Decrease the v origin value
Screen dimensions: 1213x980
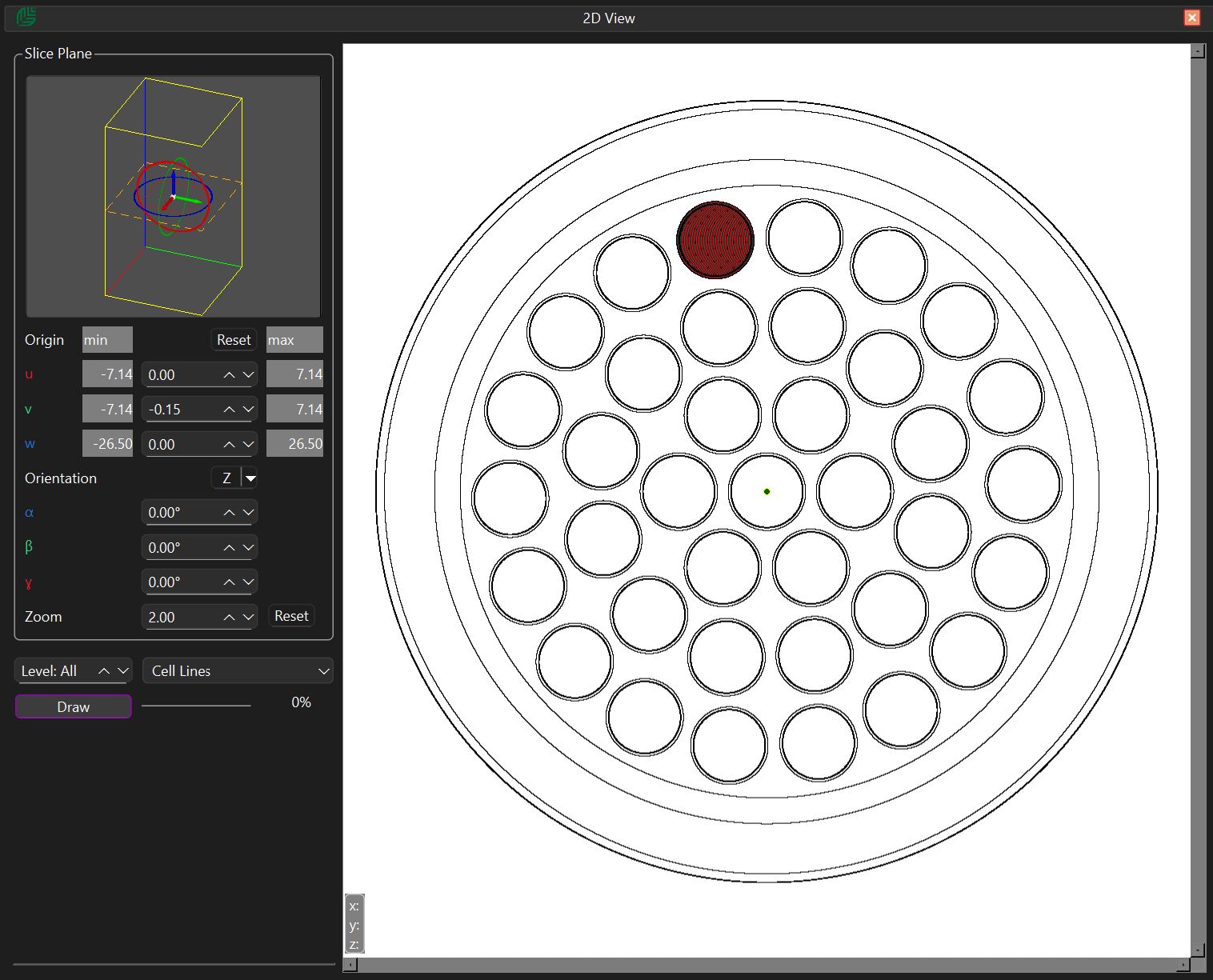248,409
